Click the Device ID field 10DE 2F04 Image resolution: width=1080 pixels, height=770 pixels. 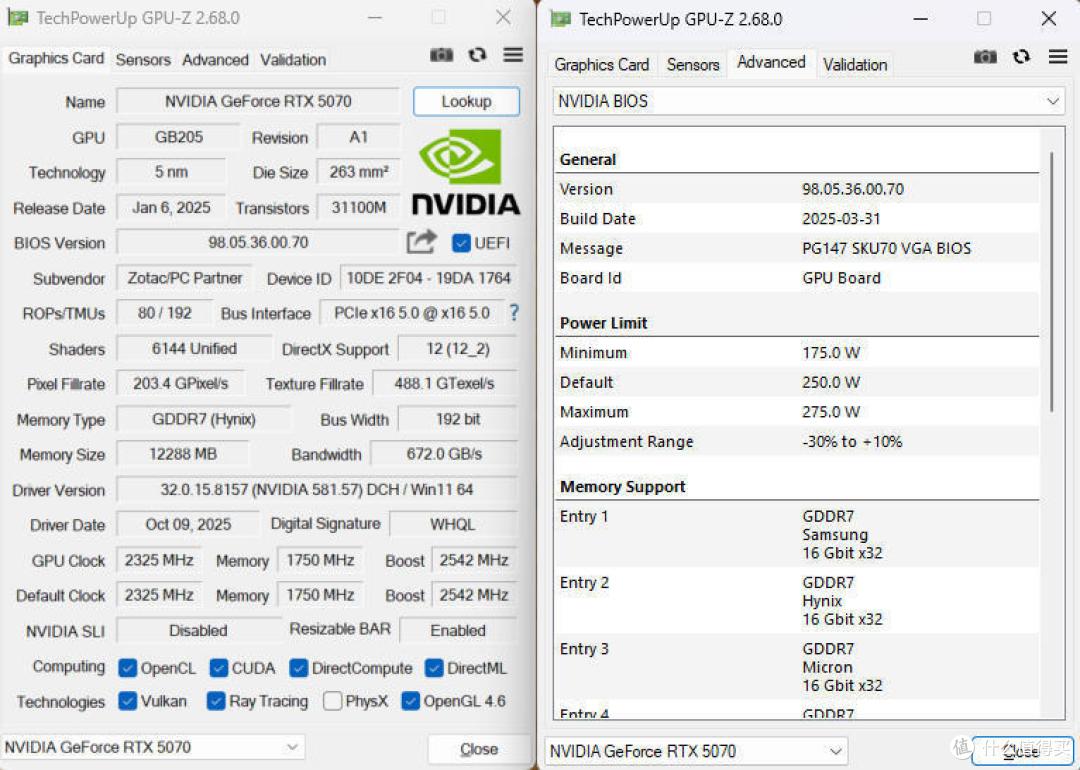[428, 278]
